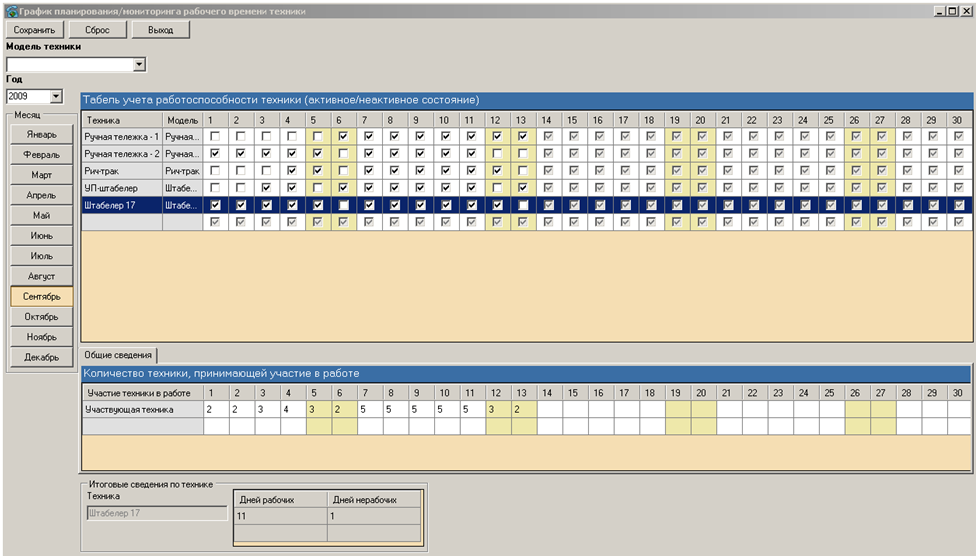Toggle day 6 checkbox for Штабелер 17
The height and width of the screenshot is (558, 978).
click(x=343, y=205)
